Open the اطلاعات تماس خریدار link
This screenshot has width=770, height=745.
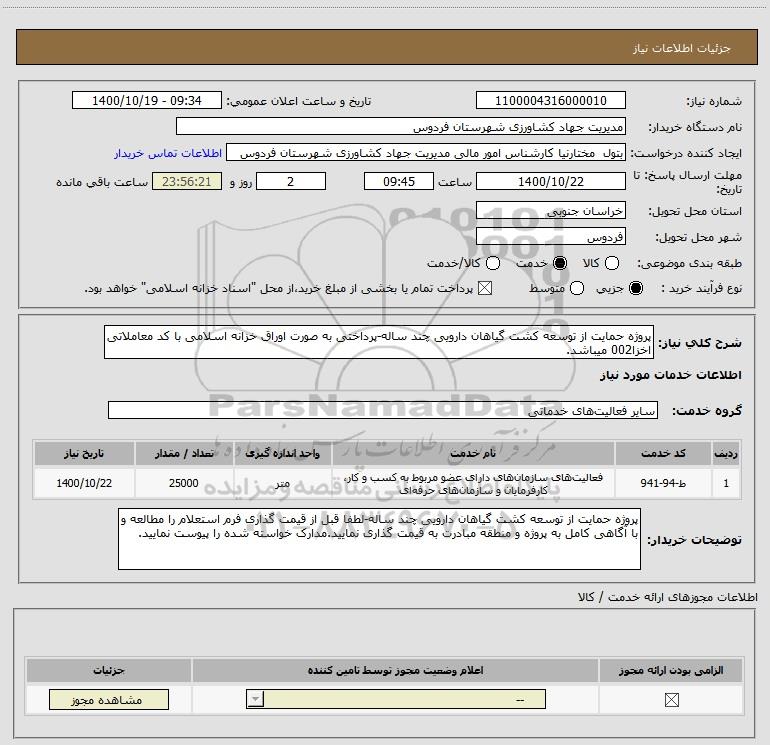click(168, 153)
